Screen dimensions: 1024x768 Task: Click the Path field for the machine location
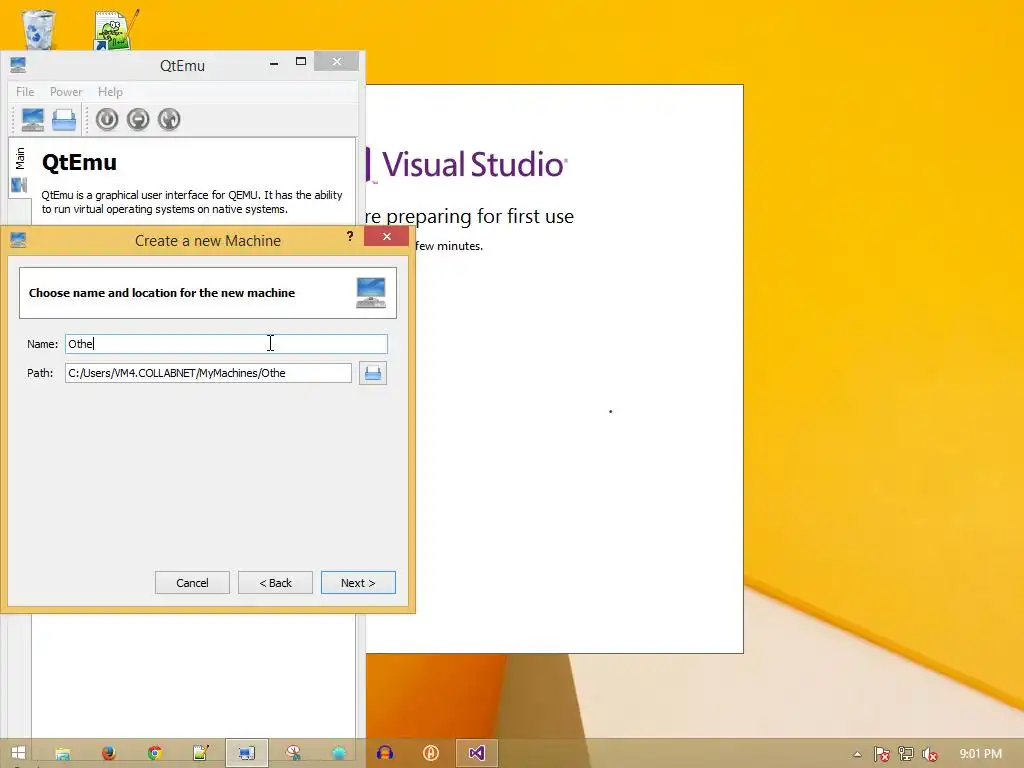(208, 373)
